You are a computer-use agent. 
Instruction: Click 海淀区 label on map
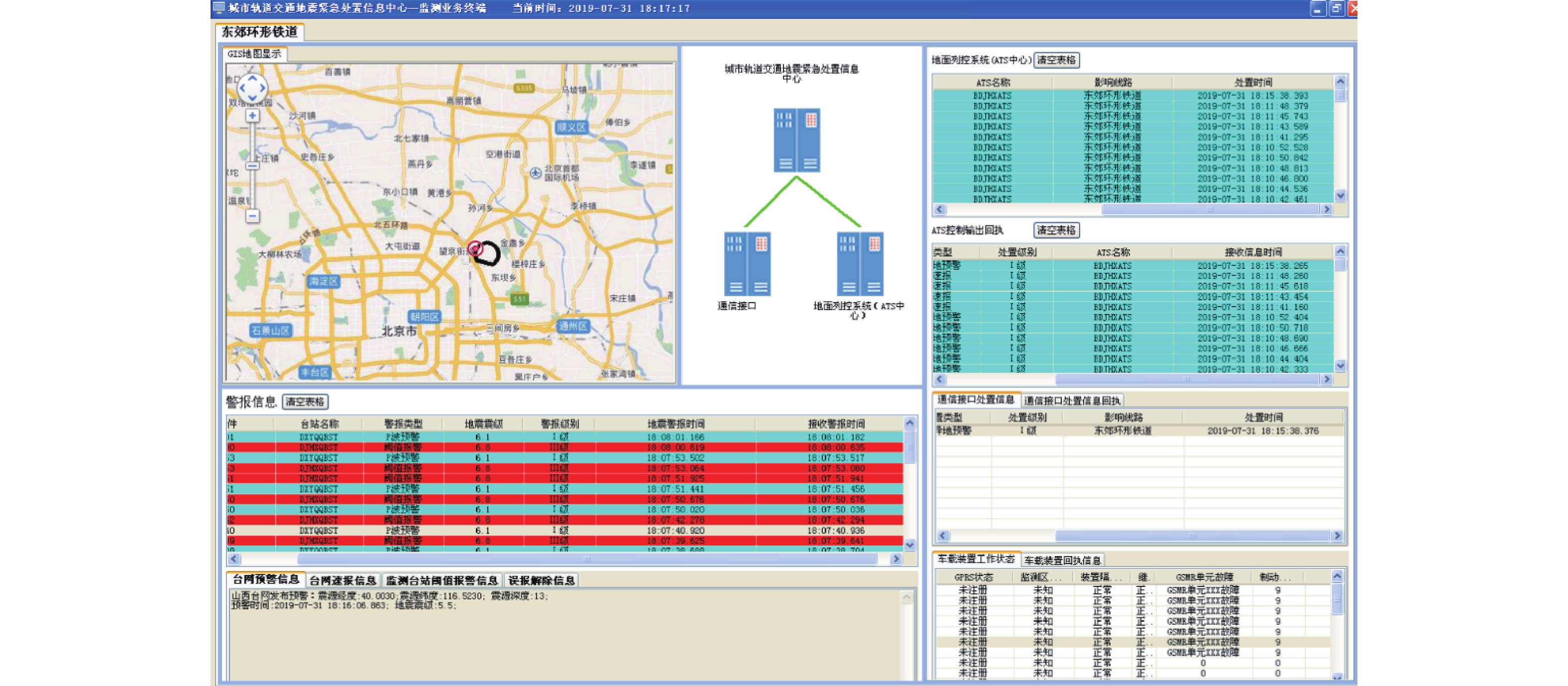pyautogui.click(x=323, y=281)
